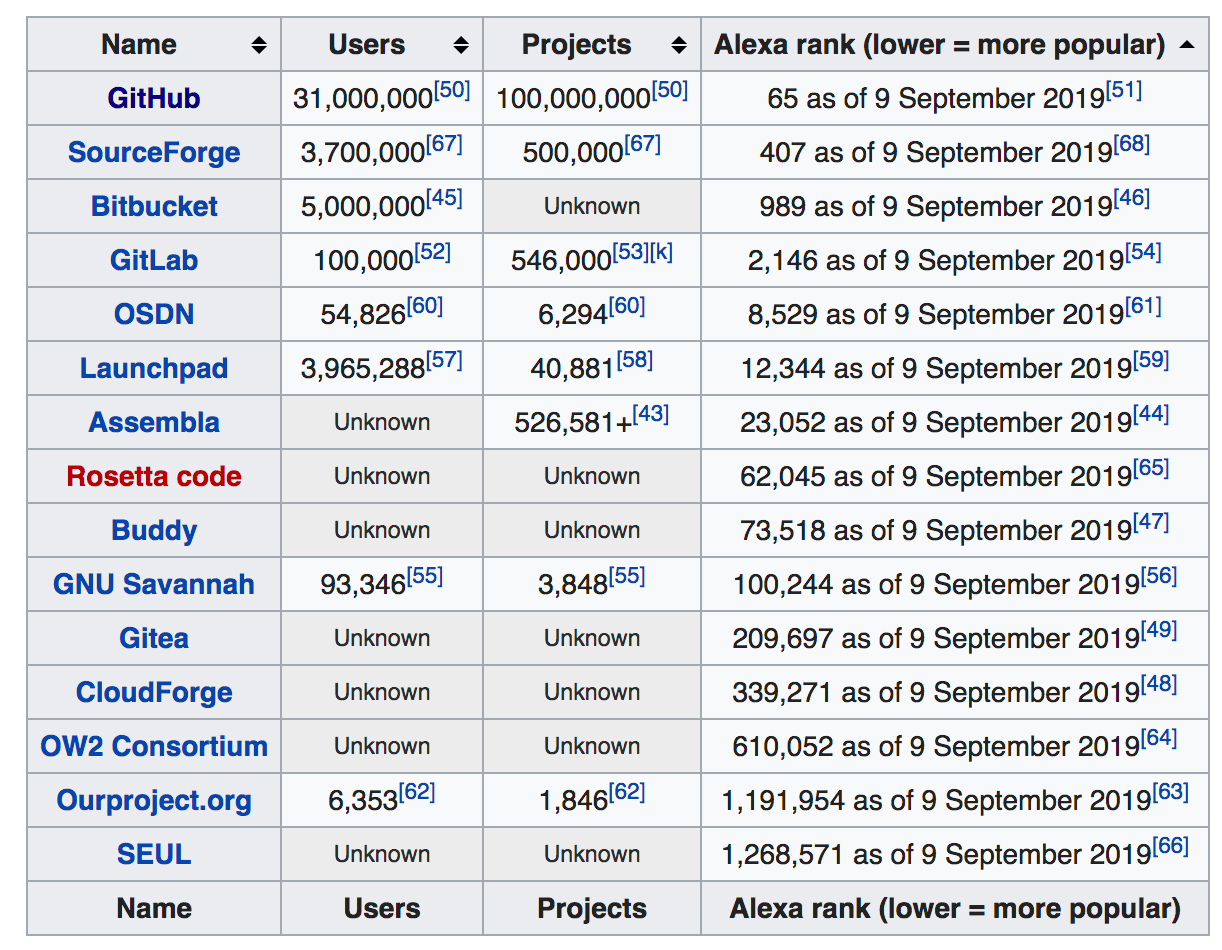Click Rosetta code's '62,045 as of 9 September 2019'
Screen dimensions: 1222x950
click(x=936, y=477)
